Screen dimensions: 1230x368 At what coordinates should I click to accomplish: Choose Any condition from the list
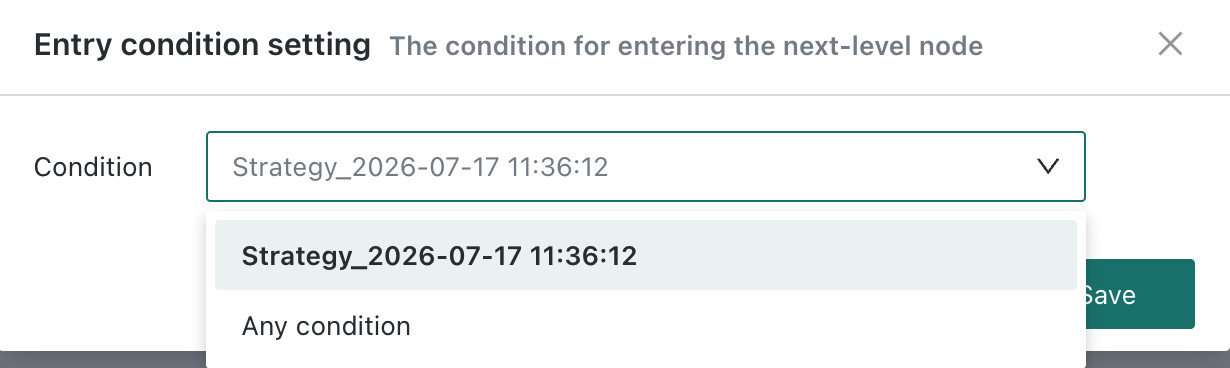point(646,326)
